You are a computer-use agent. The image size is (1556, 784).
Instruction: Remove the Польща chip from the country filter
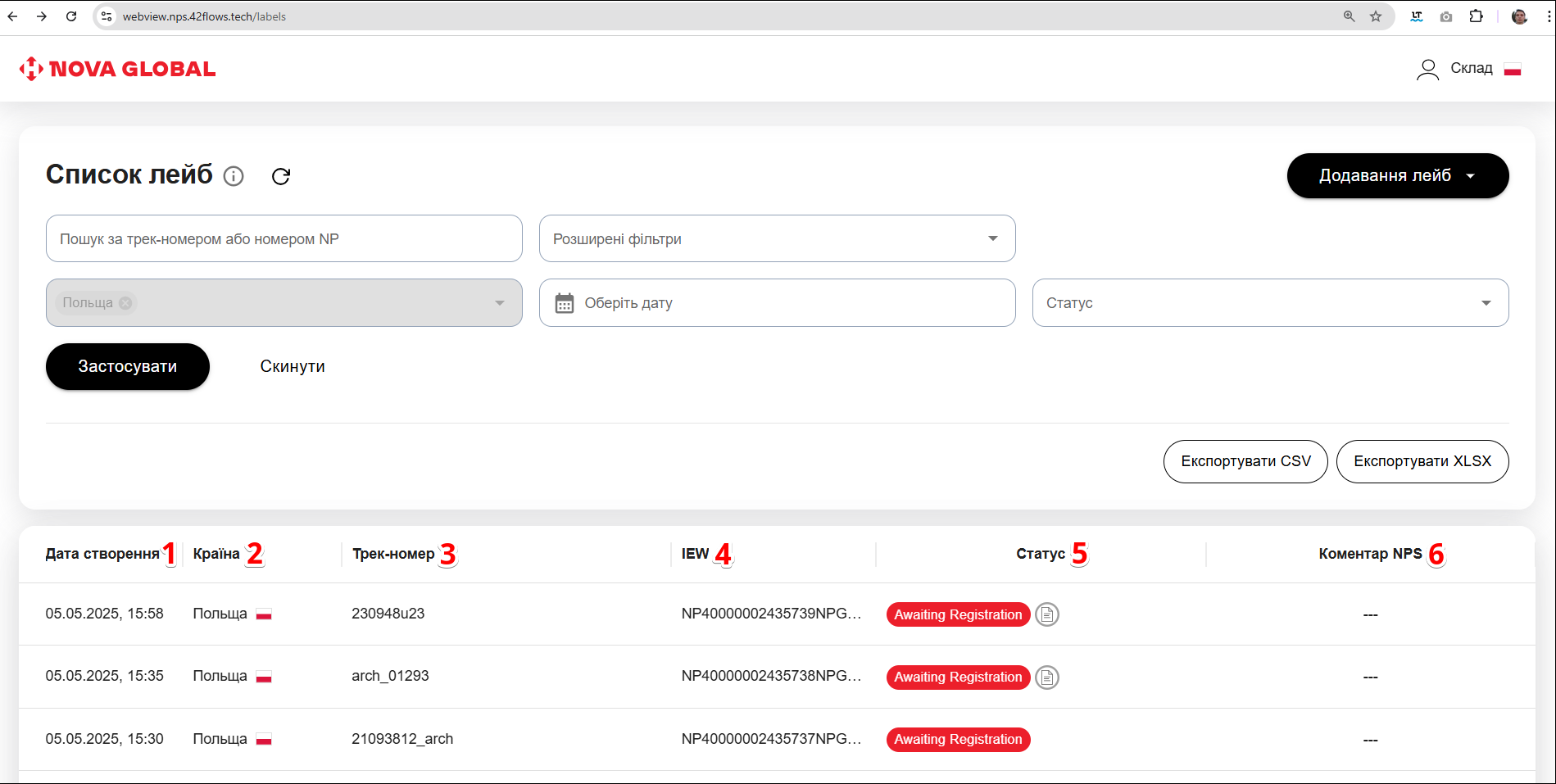(125, 303)
